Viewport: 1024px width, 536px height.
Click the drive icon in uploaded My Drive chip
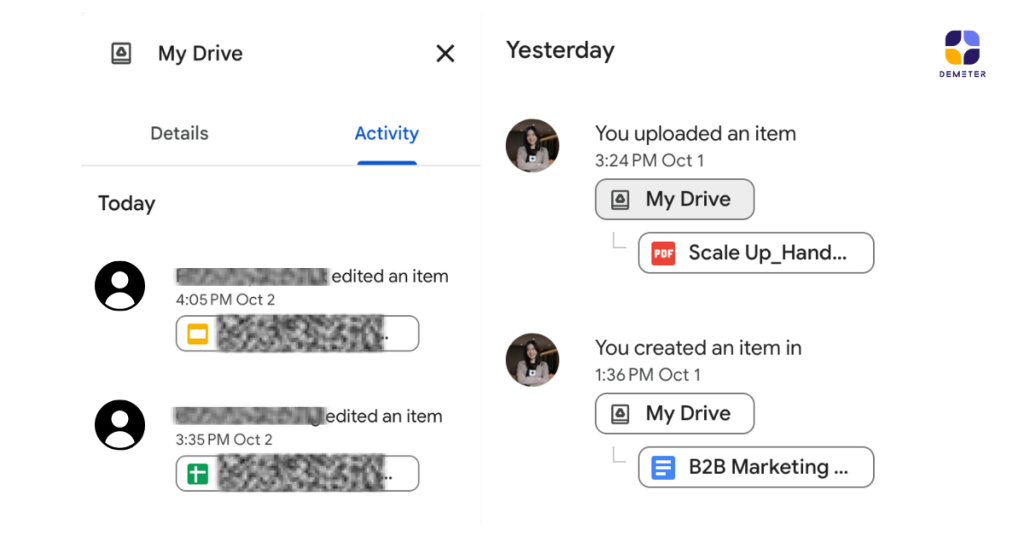click(x=620, y=200)
